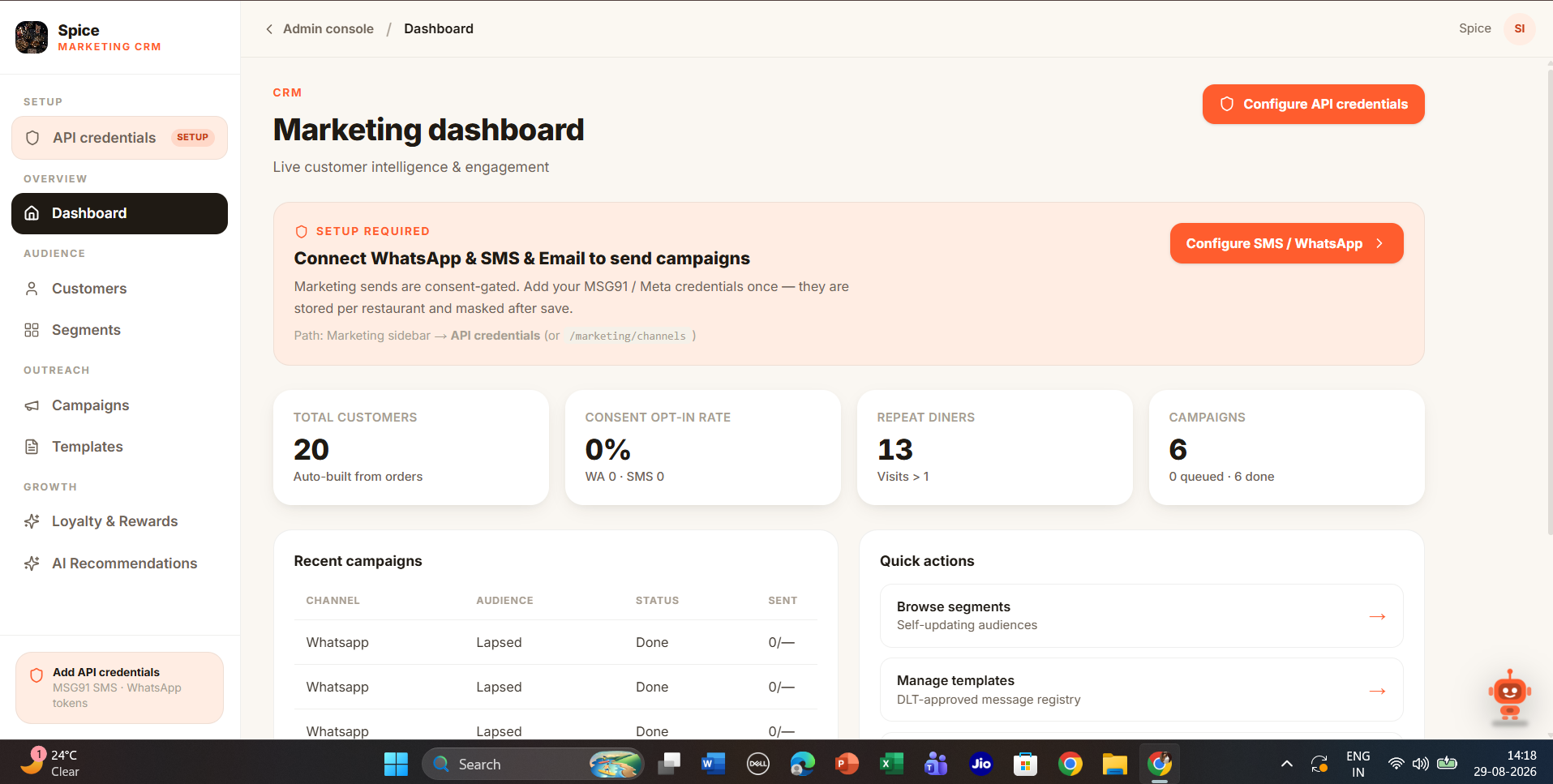Click the Spice account name in header
The width and height of the screenshot is (1553, 784).
[x=1474, y=28]
